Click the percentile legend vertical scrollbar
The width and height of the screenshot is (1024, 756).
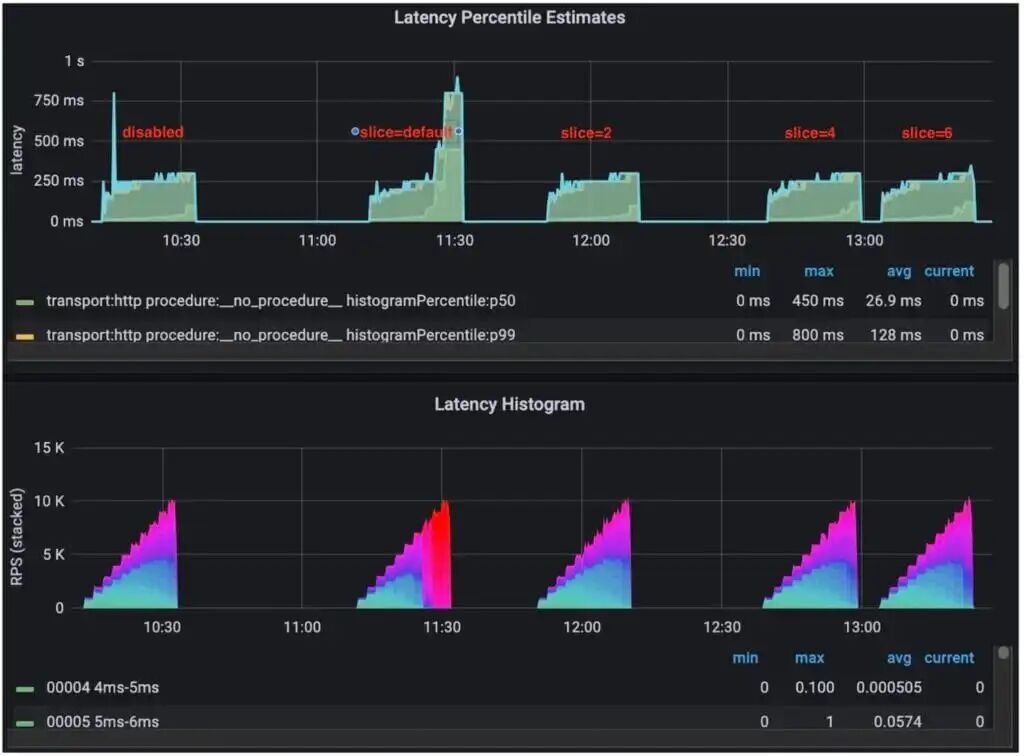(1003, 287)
